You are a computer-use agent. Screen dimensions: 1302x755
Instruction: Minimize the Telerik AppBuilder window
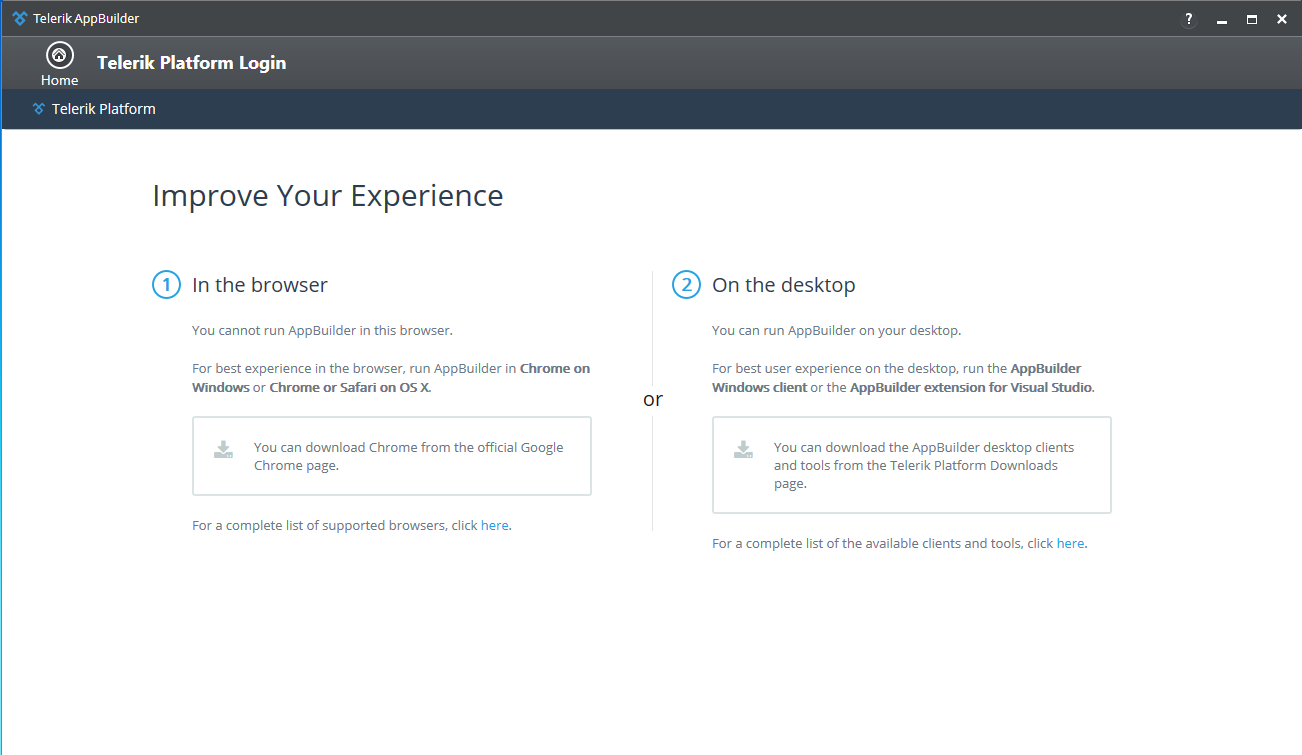[1221, 20]
